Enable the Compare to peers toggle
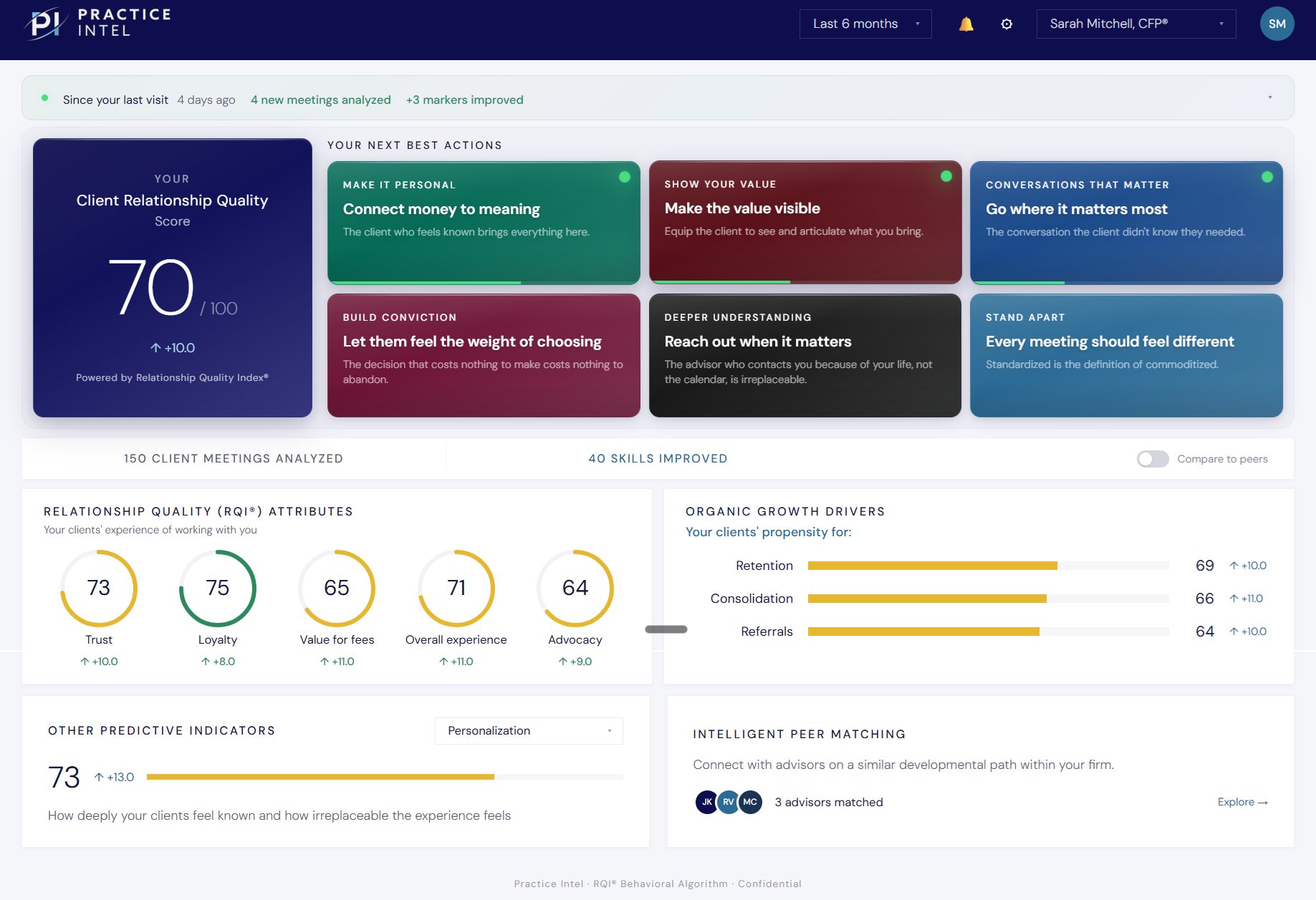The image size is (1316, 900). pyautogui.click(x=1153, y=459)
